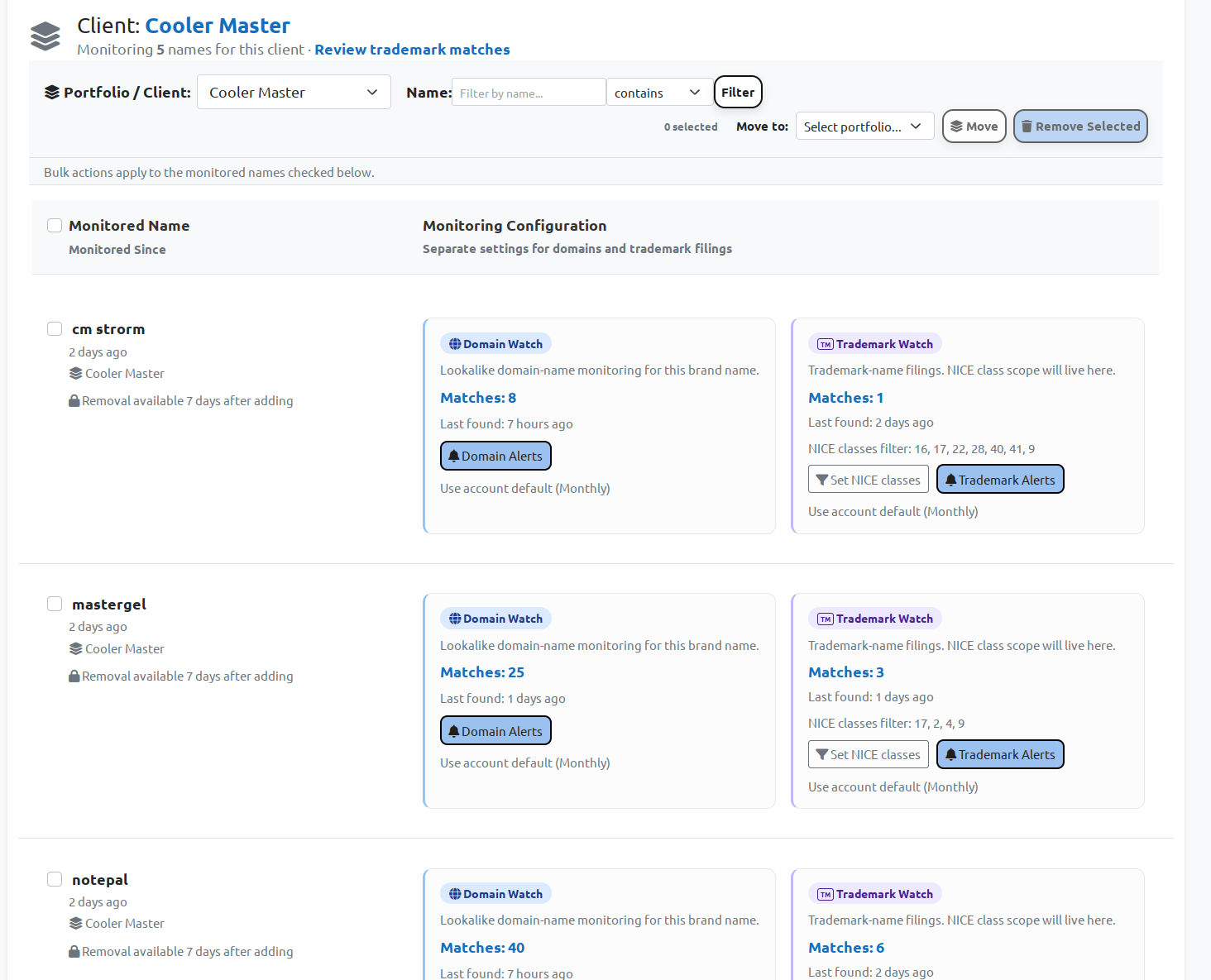The width and height of the screenshot is (1211, 980).
Task: Click mastergel Domain Watch 'Use account default (Monthly)'
Action: coord(525,762)
